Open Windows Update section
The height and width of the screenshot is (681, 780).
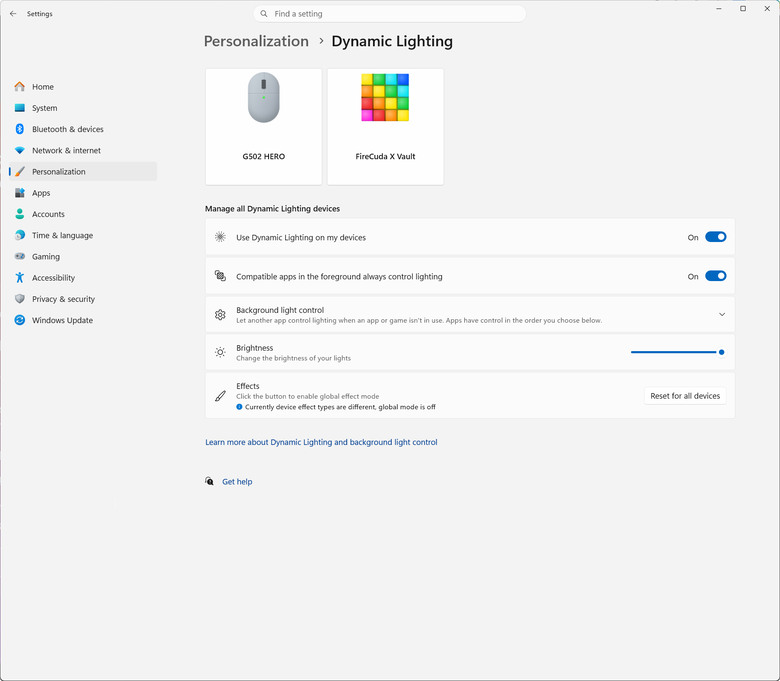[x=83, y=320]
